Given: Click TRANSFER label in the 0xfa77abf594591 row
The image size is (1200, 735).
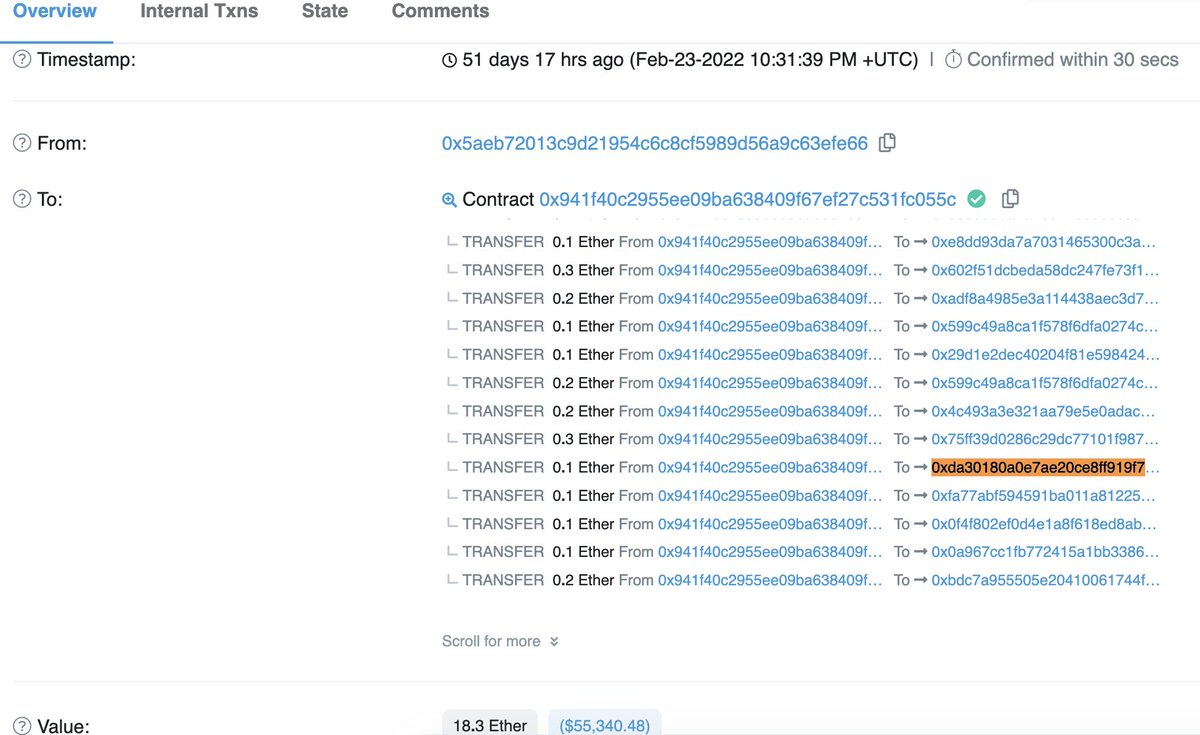Looking at the screenshot, I should [503, 495].
